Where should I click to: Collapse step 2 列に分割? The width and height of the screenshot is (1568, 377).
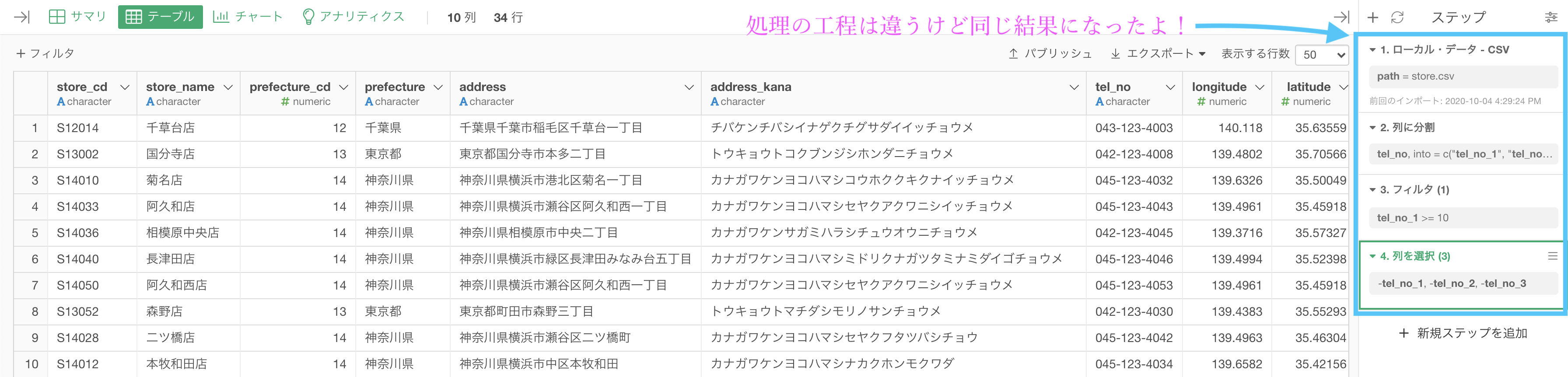pos(1372,128)
